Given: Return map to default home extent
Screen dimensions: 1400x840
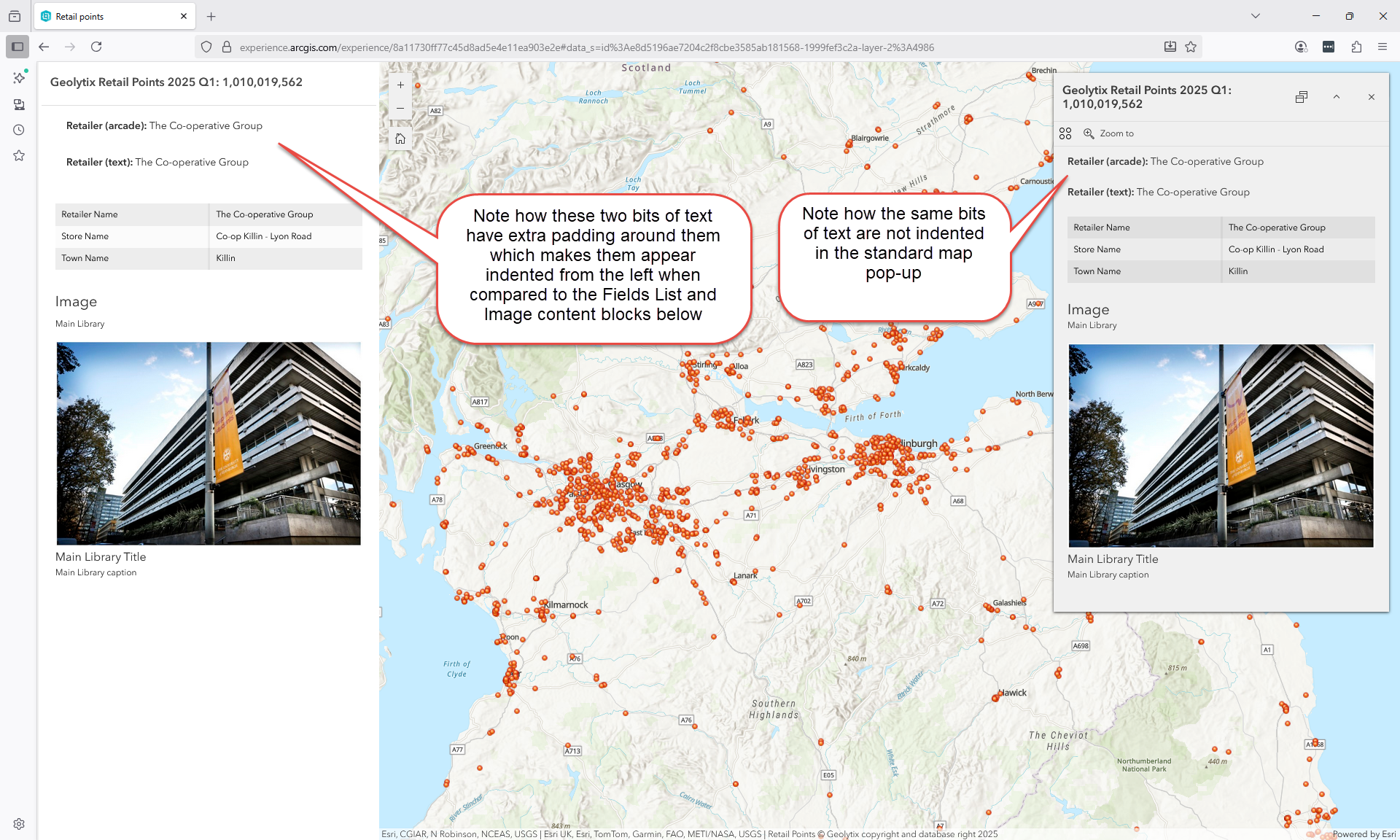Looking at the screenshot, I should coord(400,139).
